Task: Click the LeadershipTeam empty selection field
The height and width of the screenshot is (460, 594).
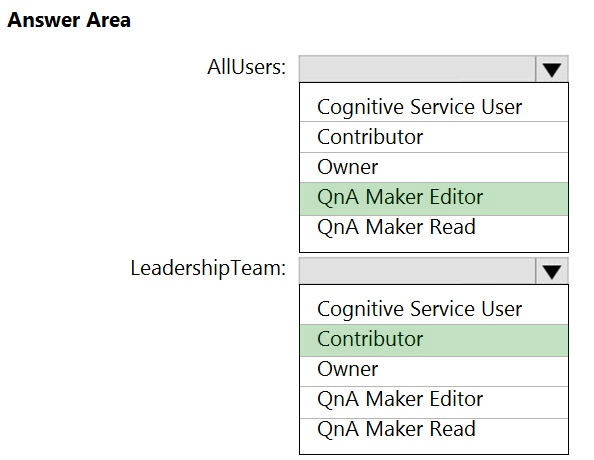Action: pos(417,271)
